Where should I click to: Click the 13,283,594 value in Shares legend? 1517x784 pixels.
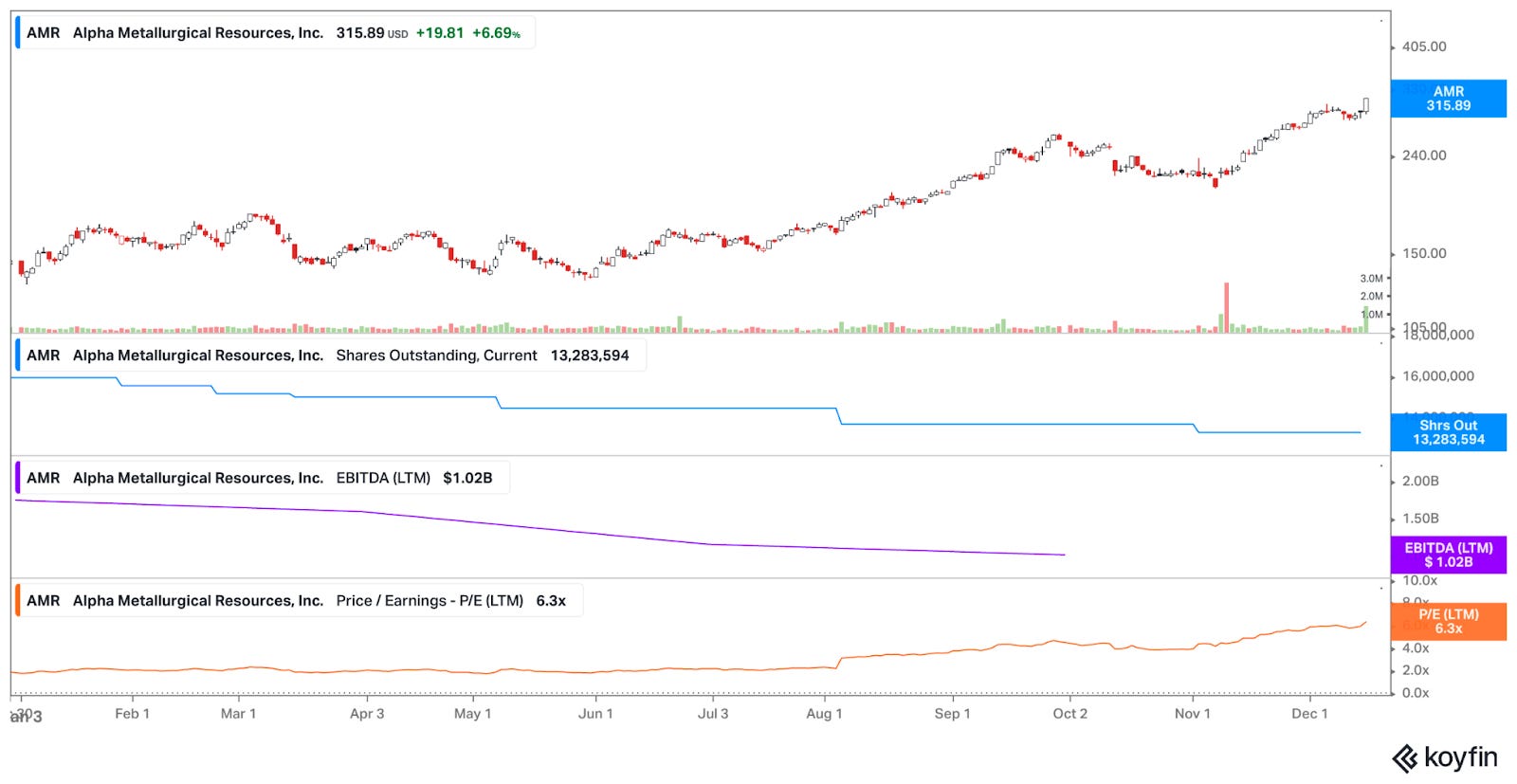[x=590, y=356]
